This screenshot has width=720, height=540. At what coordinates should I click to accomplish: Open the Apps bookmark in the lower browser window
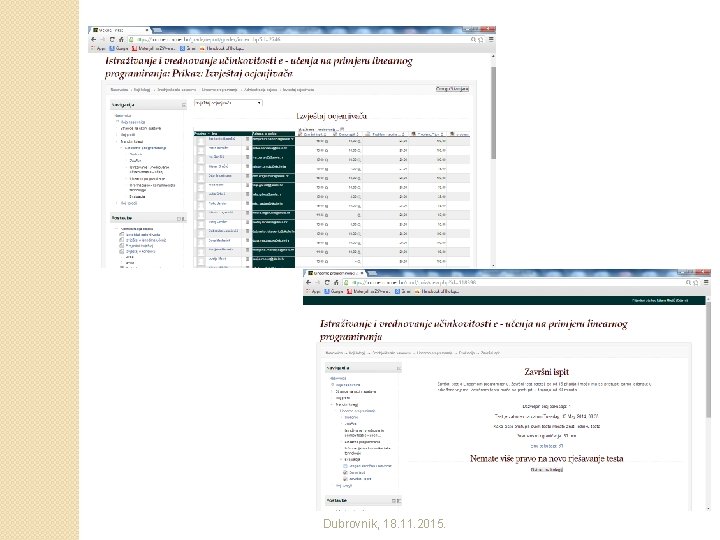[x=313, y=291]
